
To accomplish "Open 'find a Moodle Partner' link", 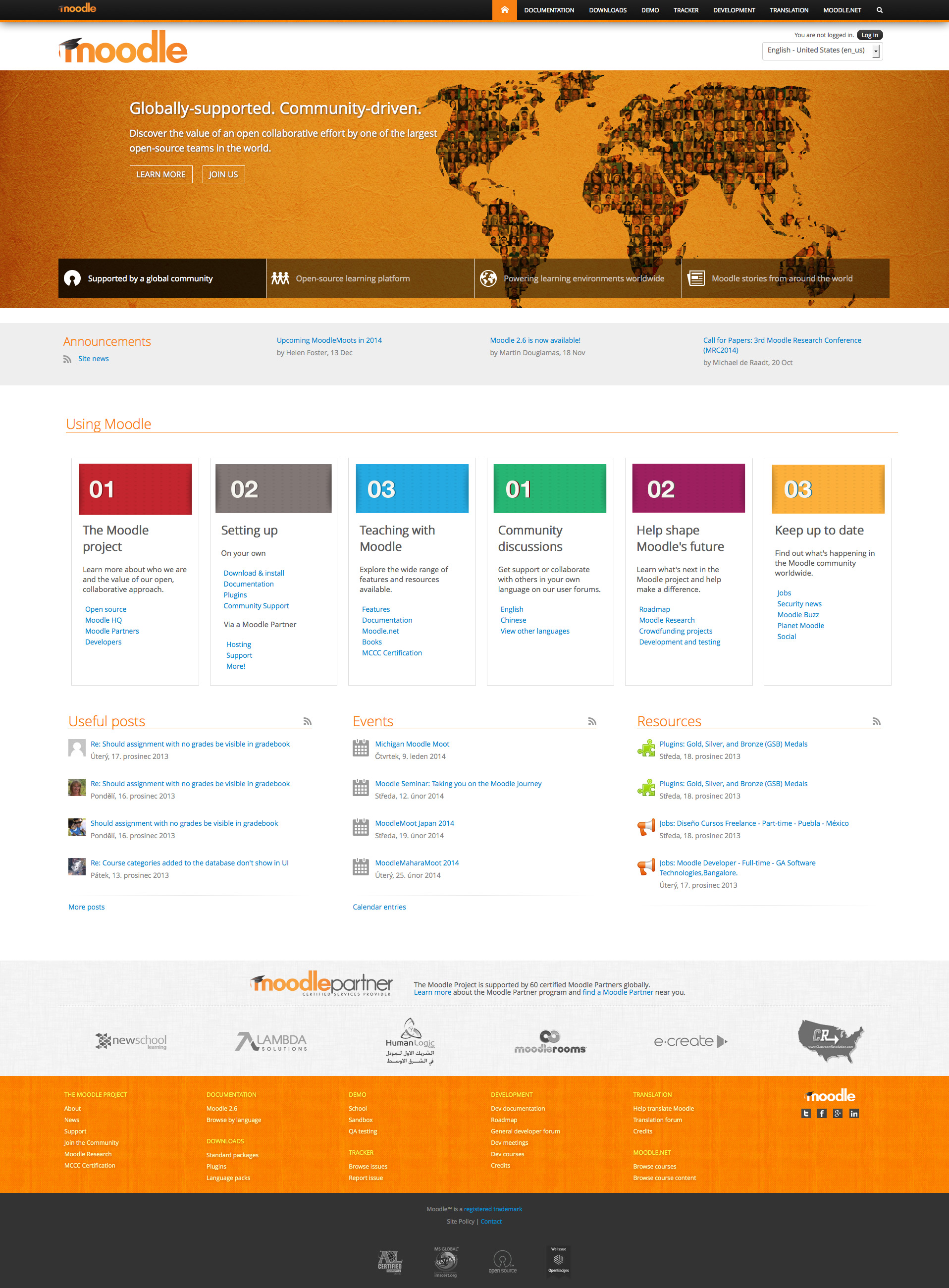I will tap(618, 992).
